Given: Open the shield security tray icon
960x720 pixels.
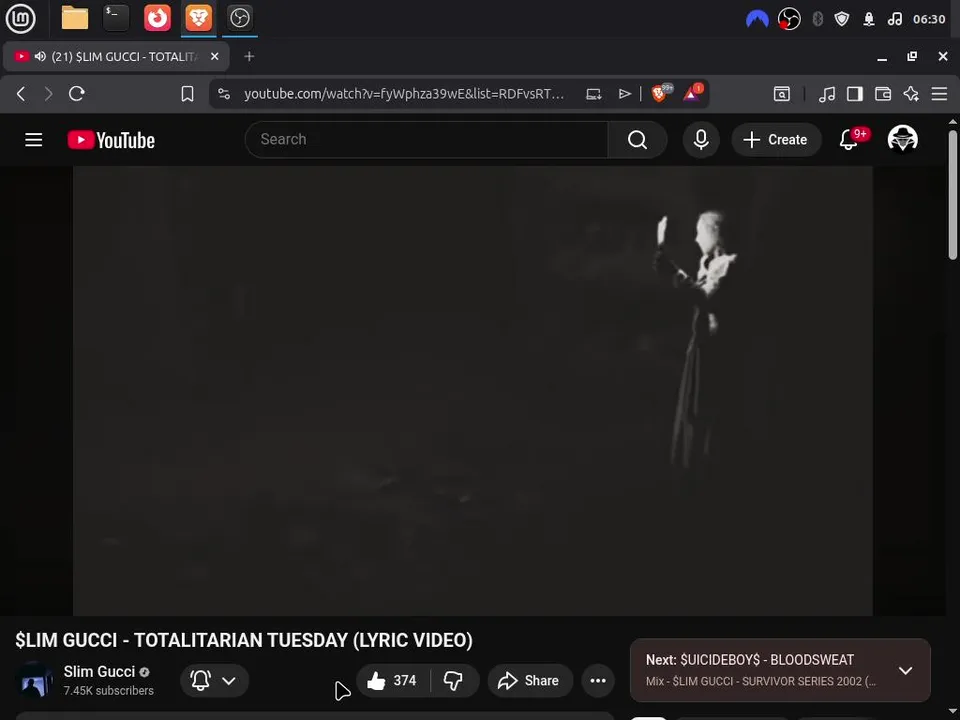Looking at the screenshot, I should pos(842,19).
